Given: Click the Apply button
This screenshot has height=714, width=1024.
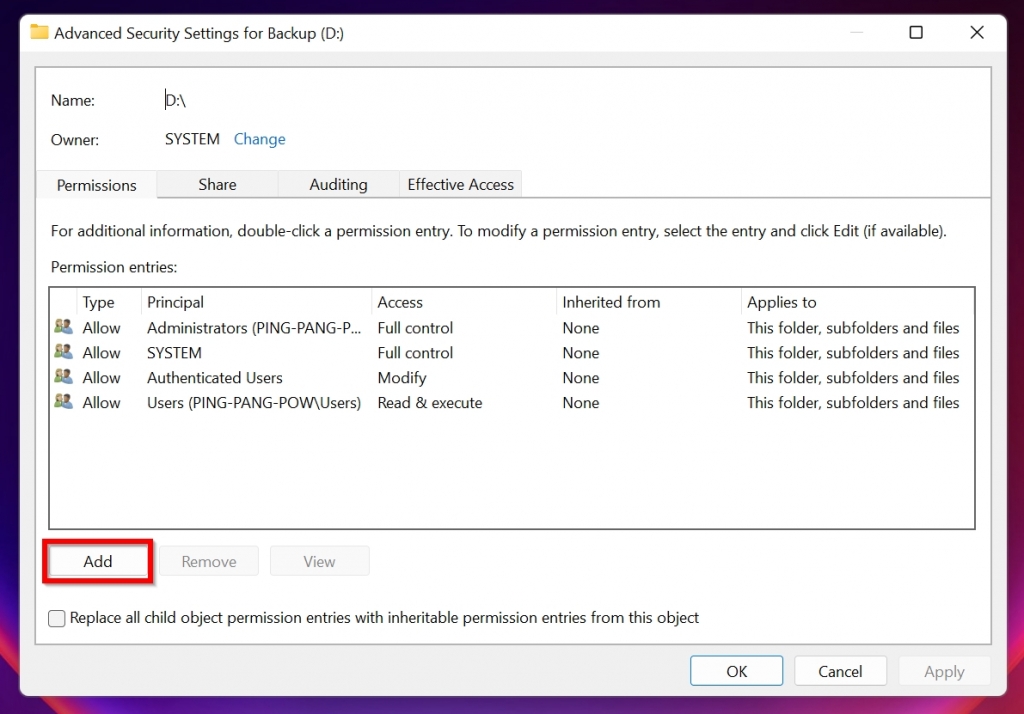Looking at the screenshot, I should pos(944,670).
